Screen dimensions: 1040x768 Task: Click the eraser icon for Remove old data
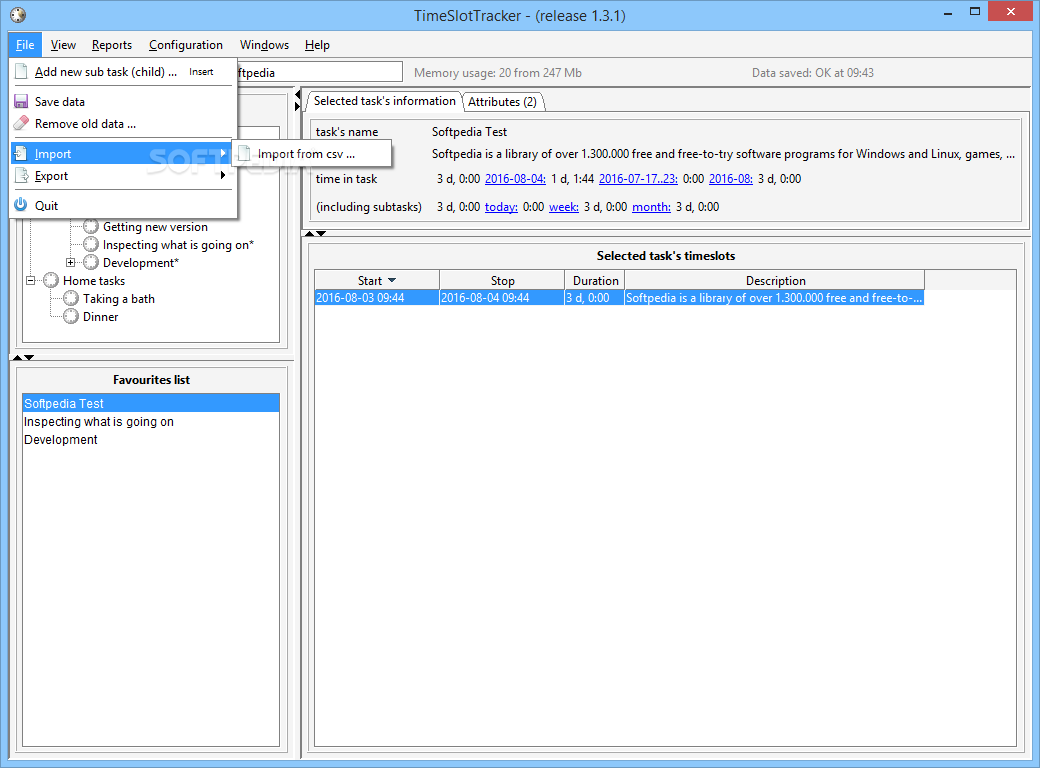coord(21,123)
